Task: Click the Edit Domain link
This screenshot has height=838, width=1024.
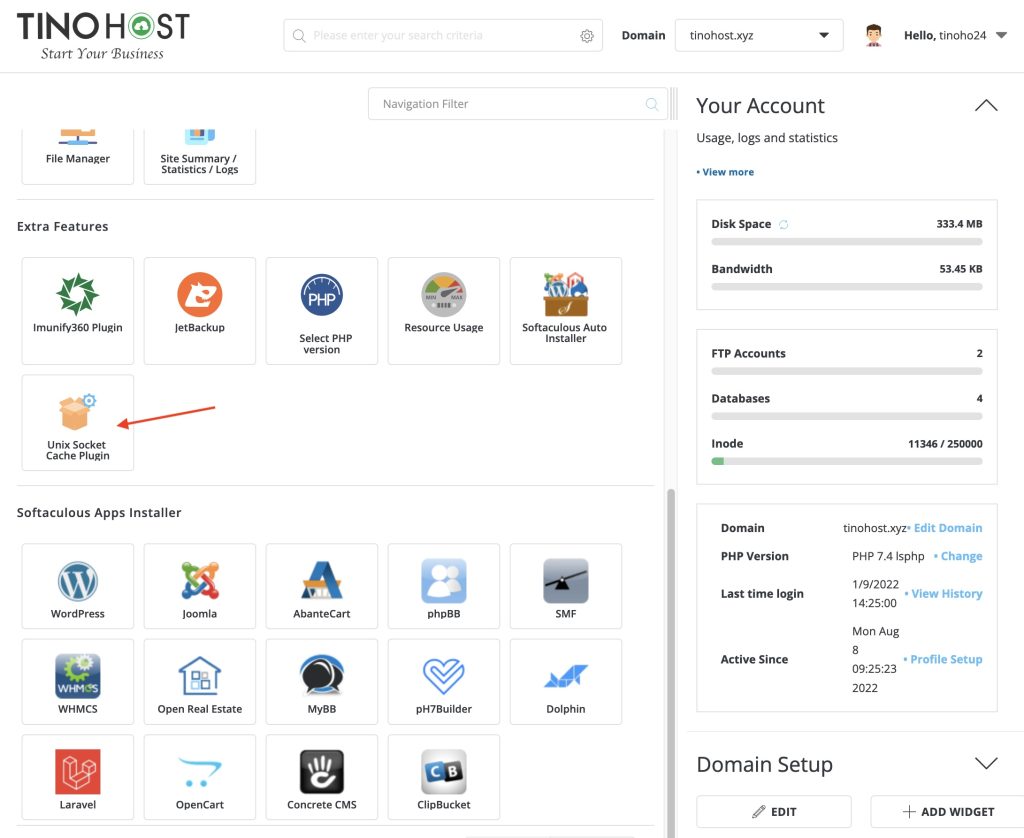Action: pos(948,528)
